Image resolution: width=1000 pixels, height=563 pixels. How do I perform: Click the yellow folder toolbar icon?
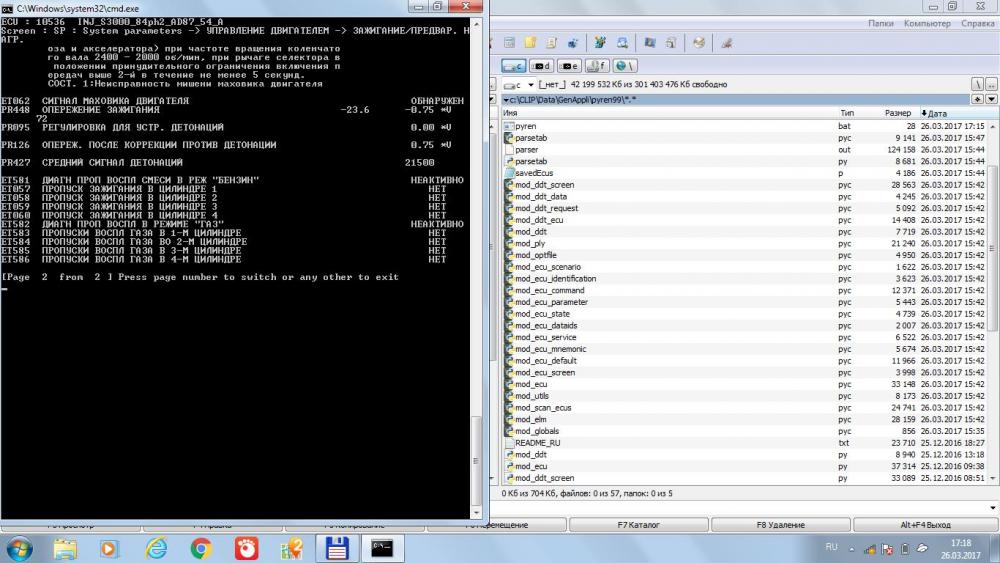(x=530, y=43)
